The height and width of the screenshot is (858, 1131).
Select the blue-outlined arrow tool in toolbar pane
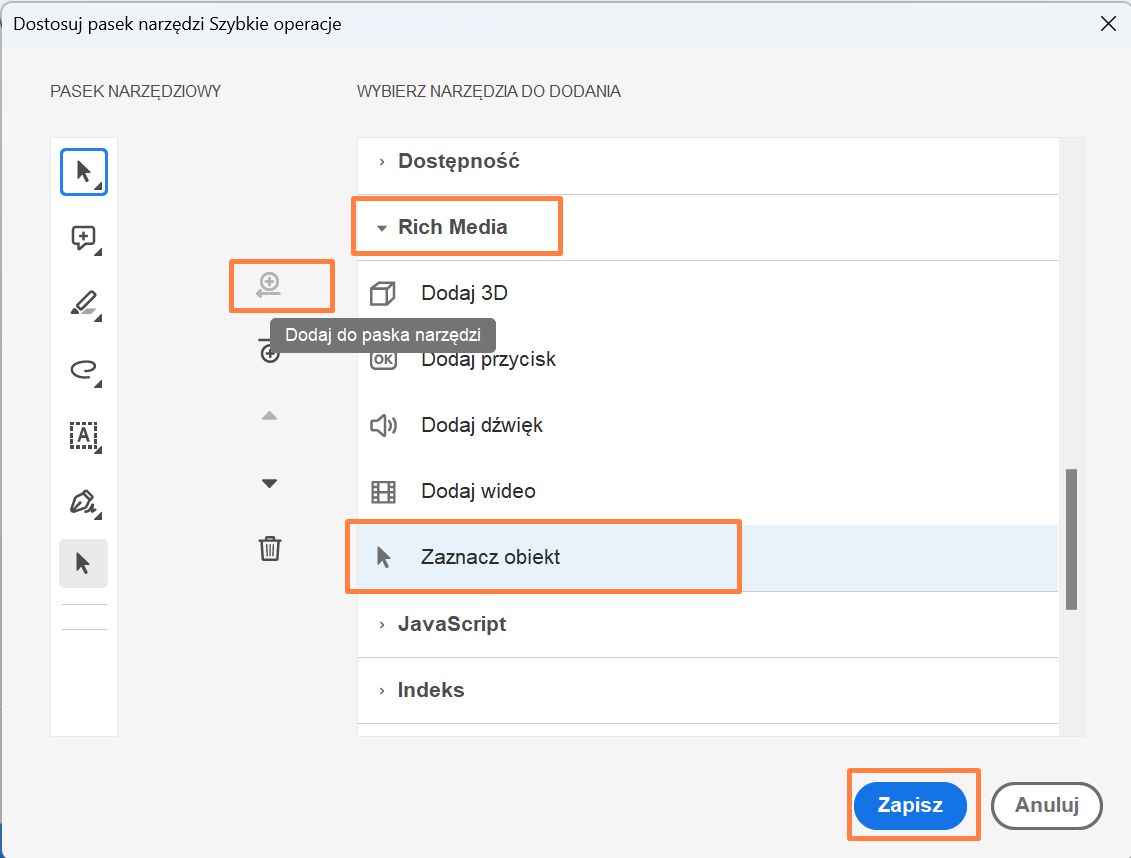[x=84, y=172]
